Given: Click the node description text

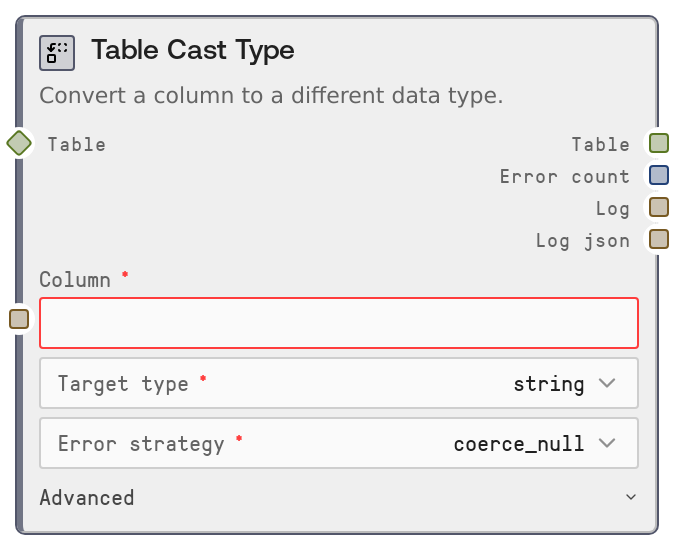Looking at the screenshot, I should (271, 96).
